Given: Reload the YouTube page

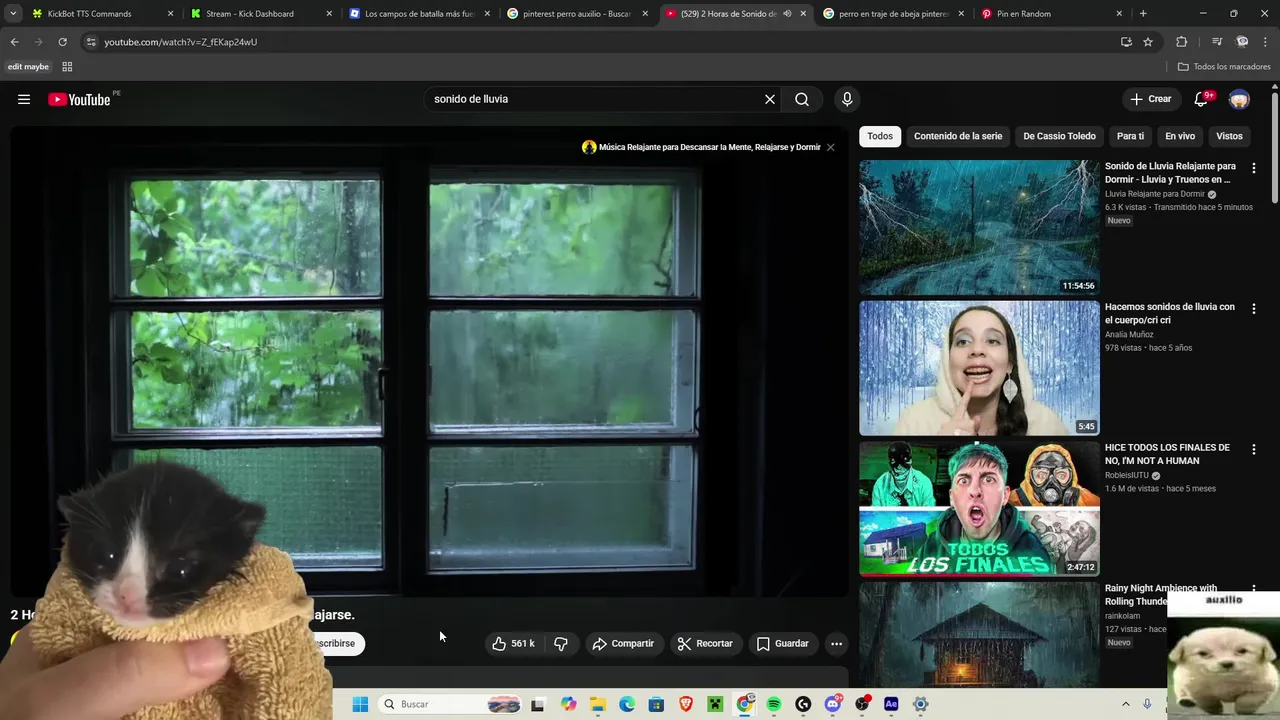Looking at the screenshot, I should (62, 42).
